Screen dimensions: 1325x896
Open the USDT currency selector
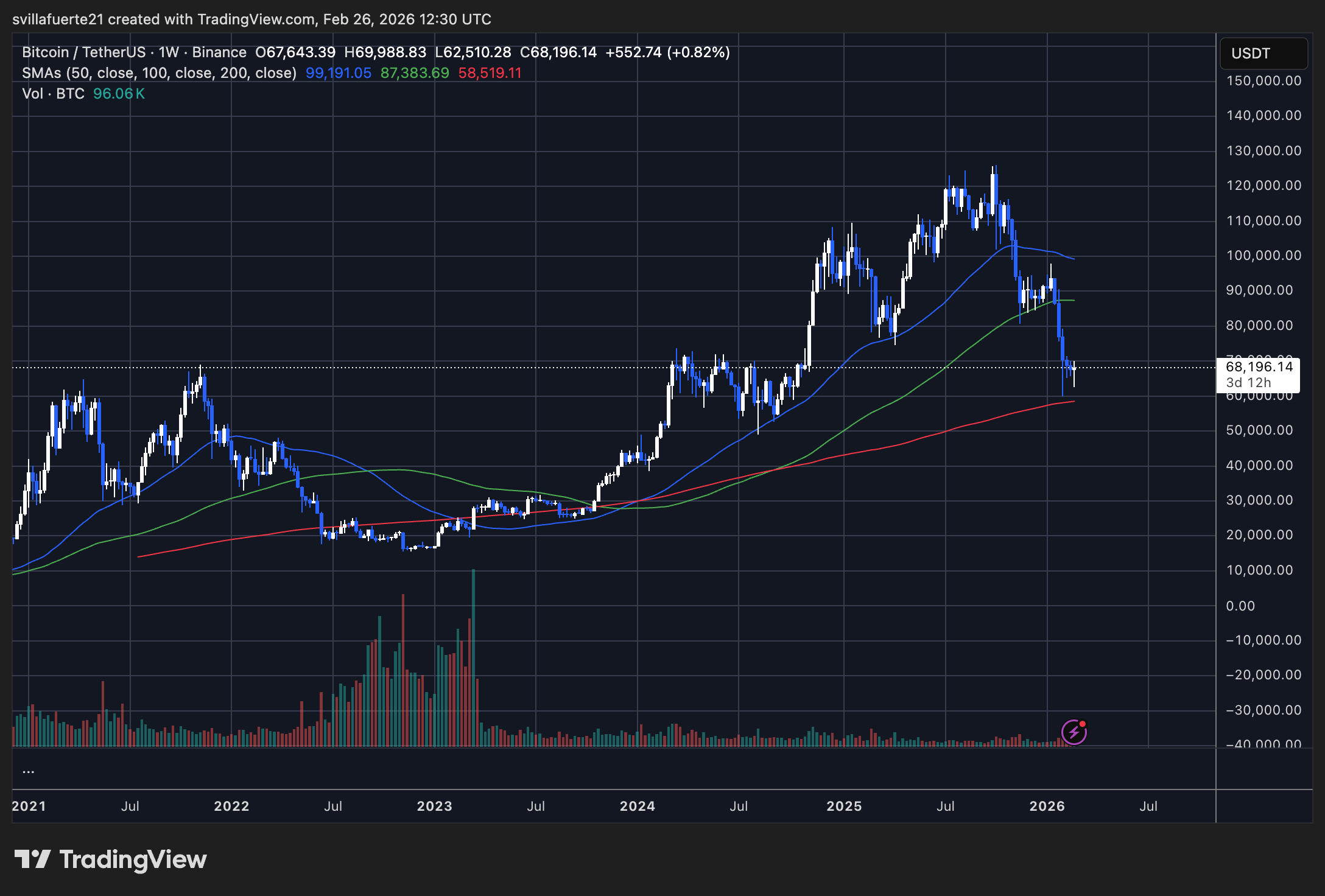click(x=1263, y=54)
